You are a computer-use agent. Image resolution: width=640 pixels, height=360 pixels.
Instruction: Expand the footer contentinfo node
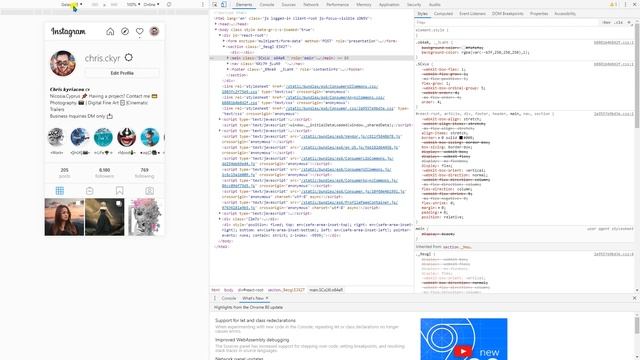click(x=228, y=69)
